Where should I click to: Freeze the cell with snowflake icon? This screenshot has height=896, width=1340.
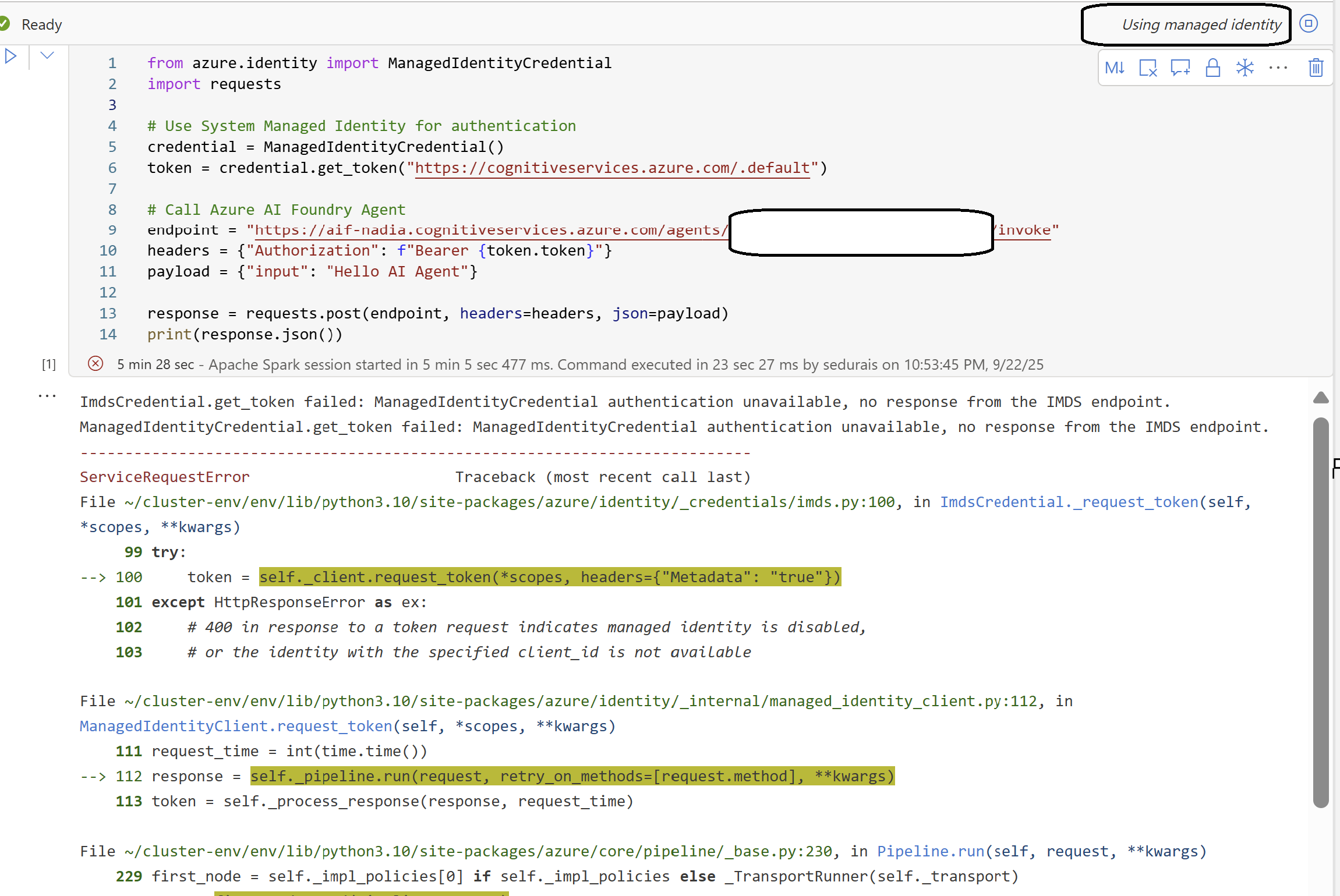click(x=1245, y=68)
